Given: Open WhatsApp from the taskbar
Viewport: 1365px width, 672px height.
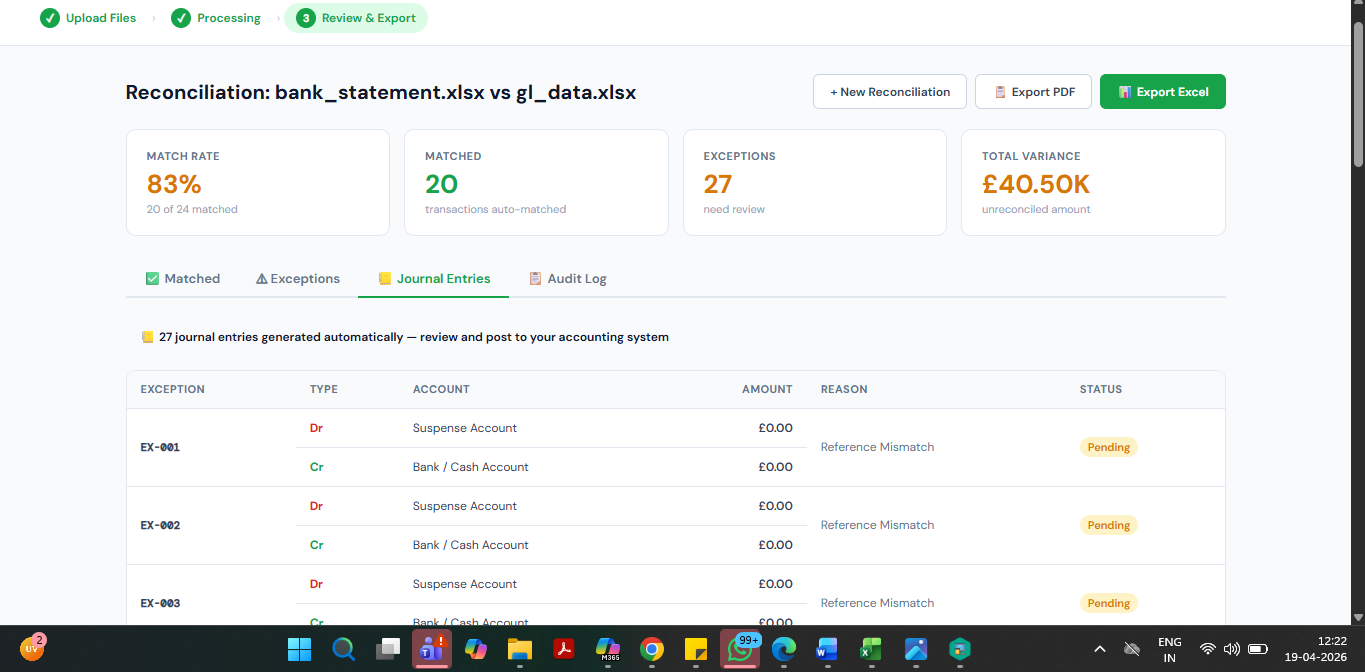Looking at the screenshot, I should coord(739,650).
